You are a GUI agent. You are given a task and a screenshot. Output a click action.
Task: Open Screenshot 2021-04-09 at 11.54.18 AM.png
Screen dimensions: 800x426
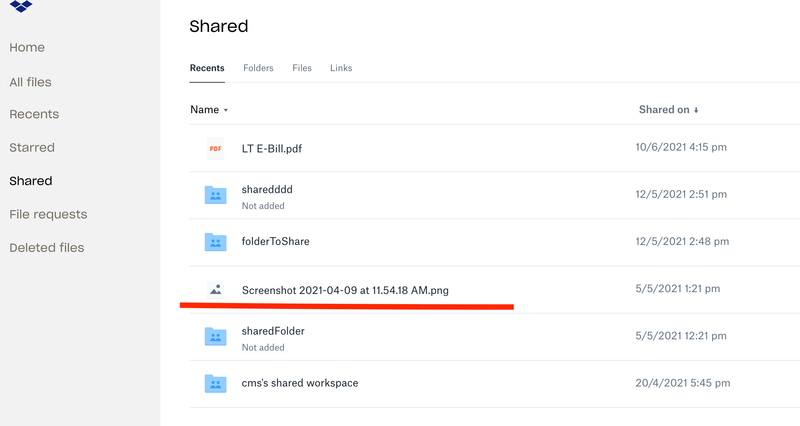pyautogui.click(x=345, y=290)
